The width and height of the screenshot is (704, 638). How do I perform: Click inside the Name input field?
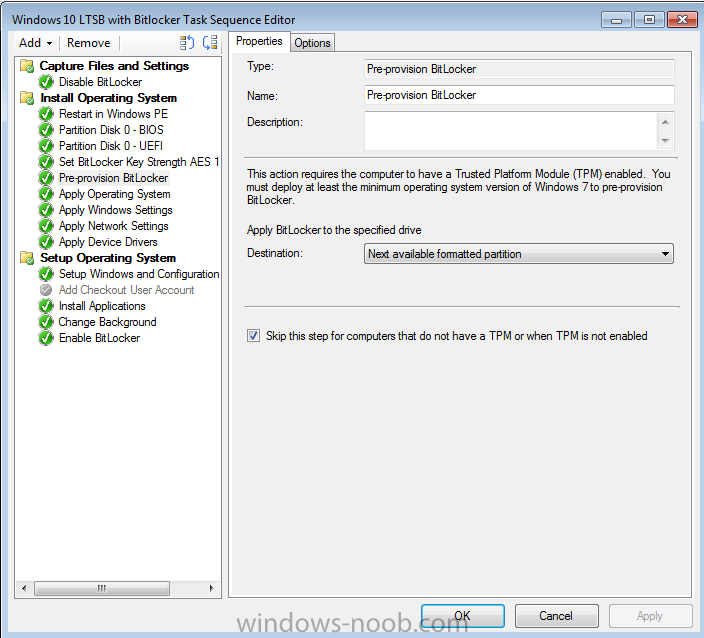coord(519,95)
